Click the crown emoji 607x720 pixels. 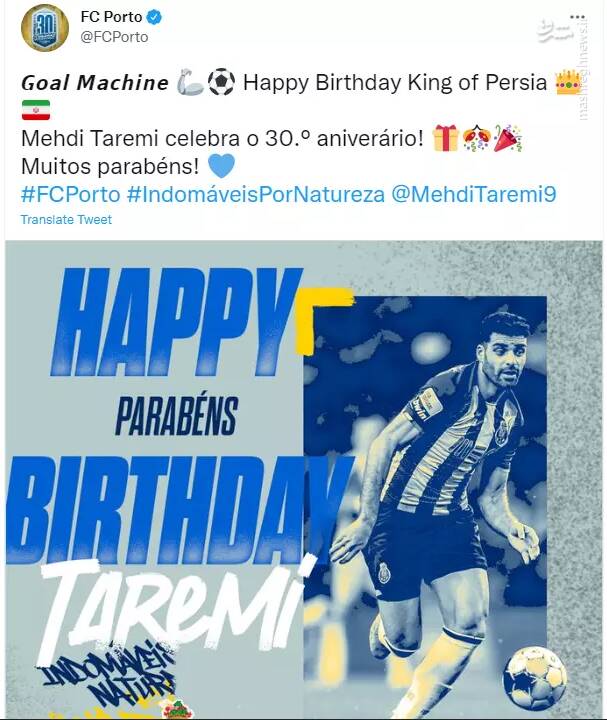(x=569, y=83)
